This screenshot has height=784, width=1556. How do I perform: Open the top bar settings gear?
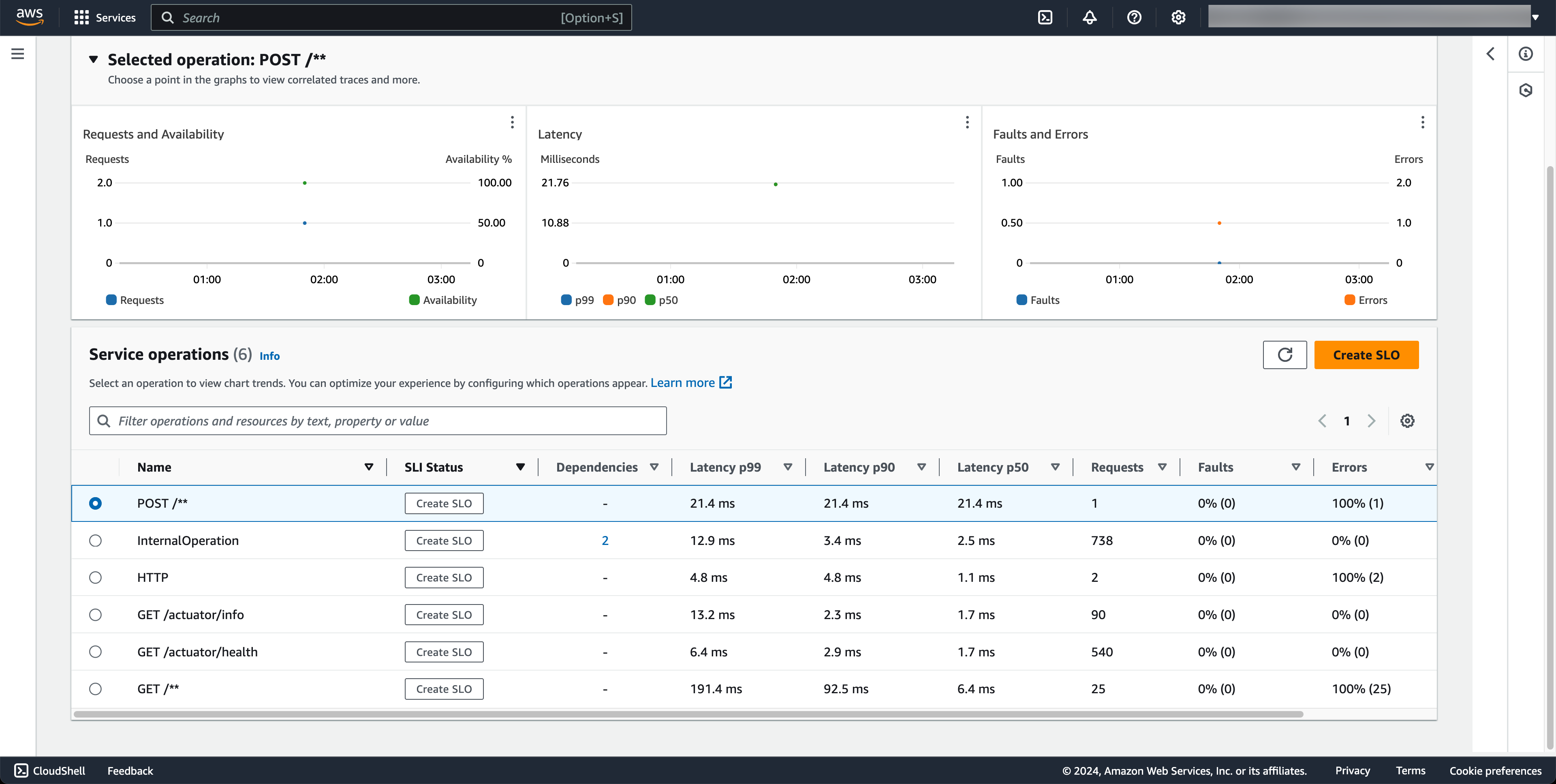point(1178,17)
